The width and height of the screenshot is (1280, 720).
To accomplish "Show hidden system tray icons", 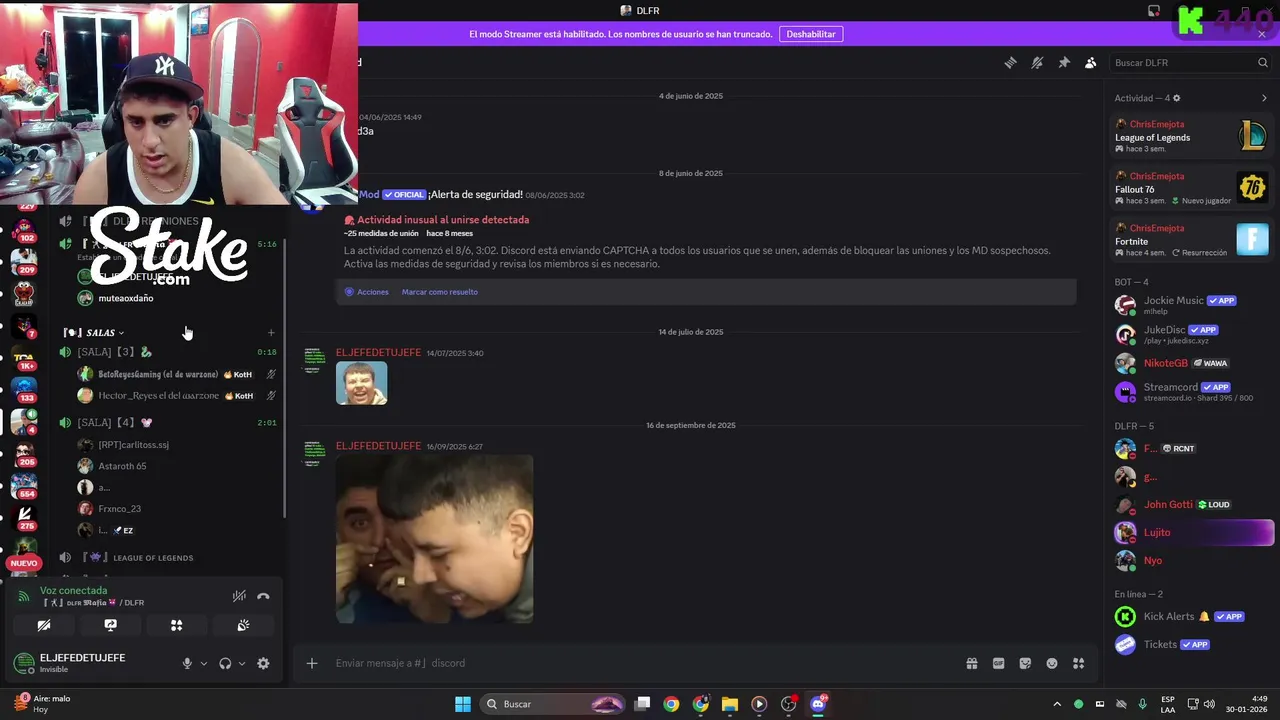I will [x=1057, y=704].
